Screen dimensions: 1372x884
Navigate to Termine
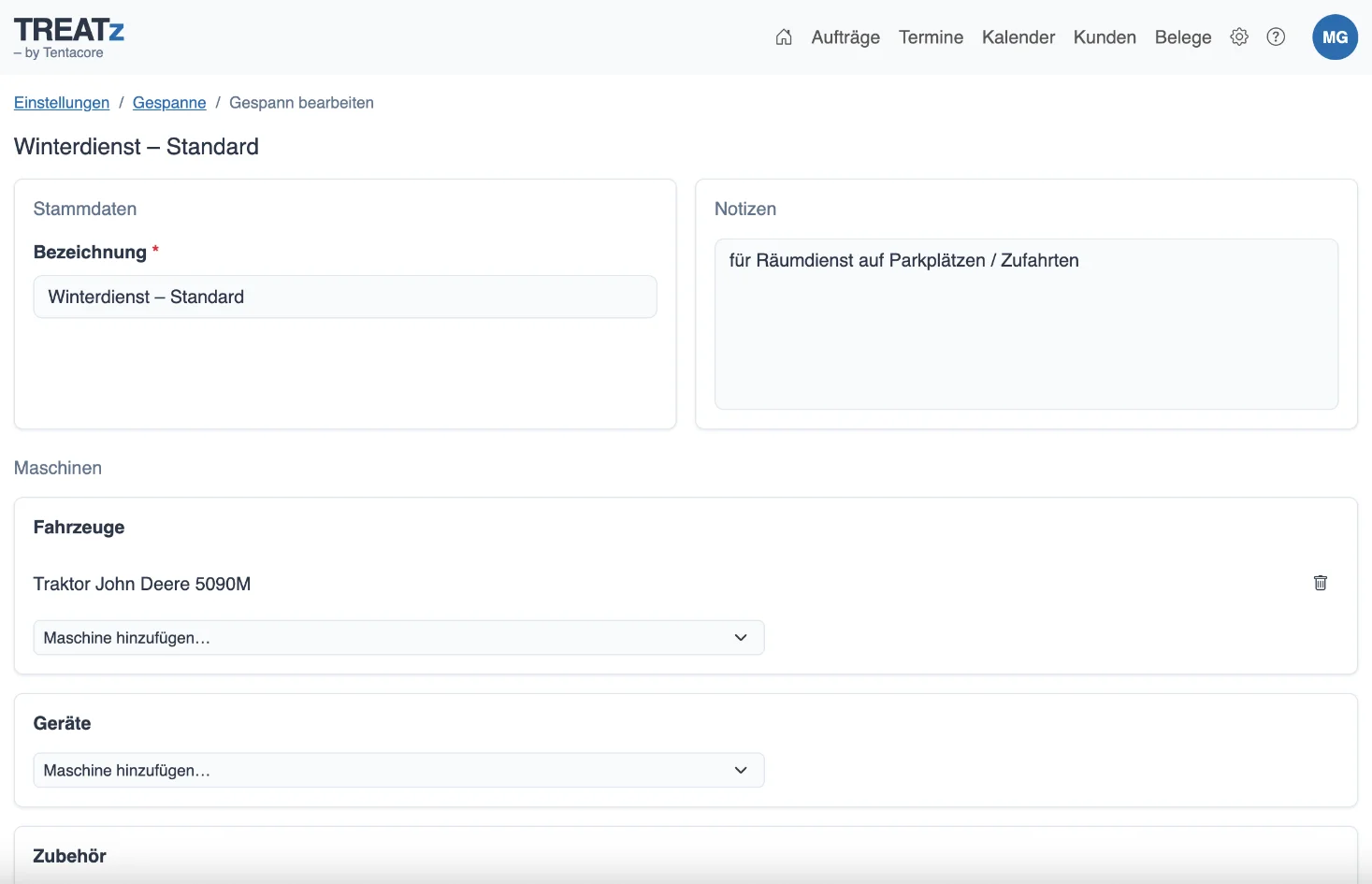tap(931, 37)
